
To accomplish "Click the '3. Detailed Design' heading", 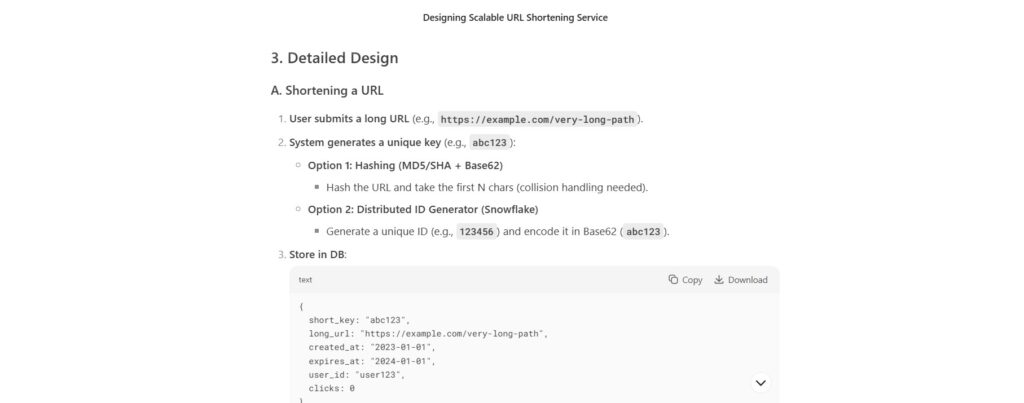I will coord(334,57).
